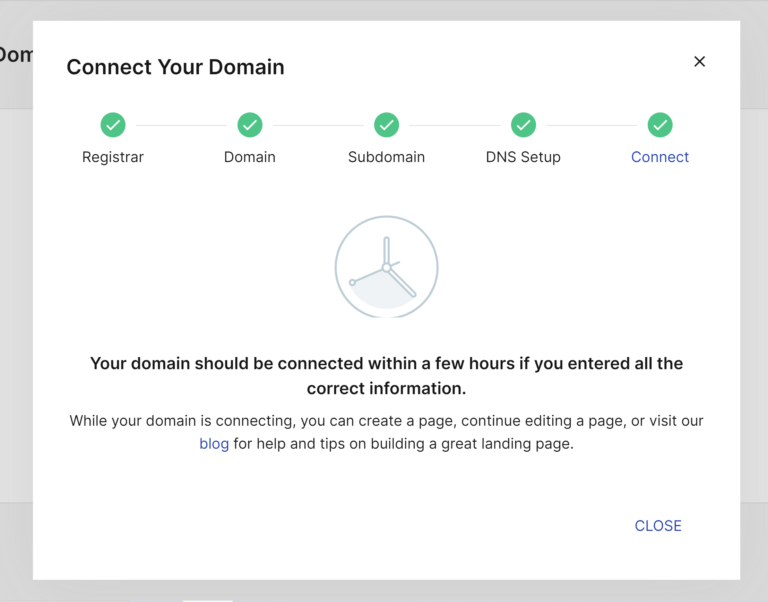The width and height of the screenshot is (768, 602).
Task: Click the 'While your domain is connecting' text
Action: tap(386, 432)
